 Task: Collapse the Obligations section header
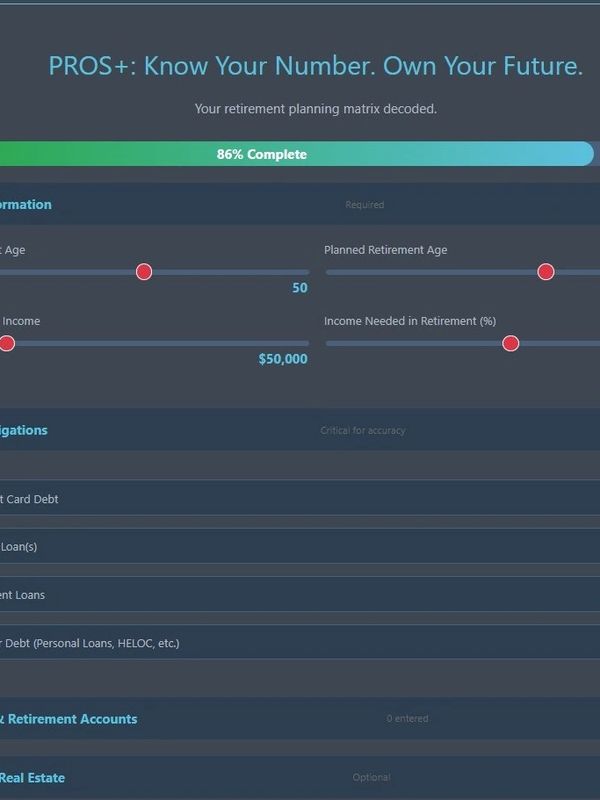24,431
